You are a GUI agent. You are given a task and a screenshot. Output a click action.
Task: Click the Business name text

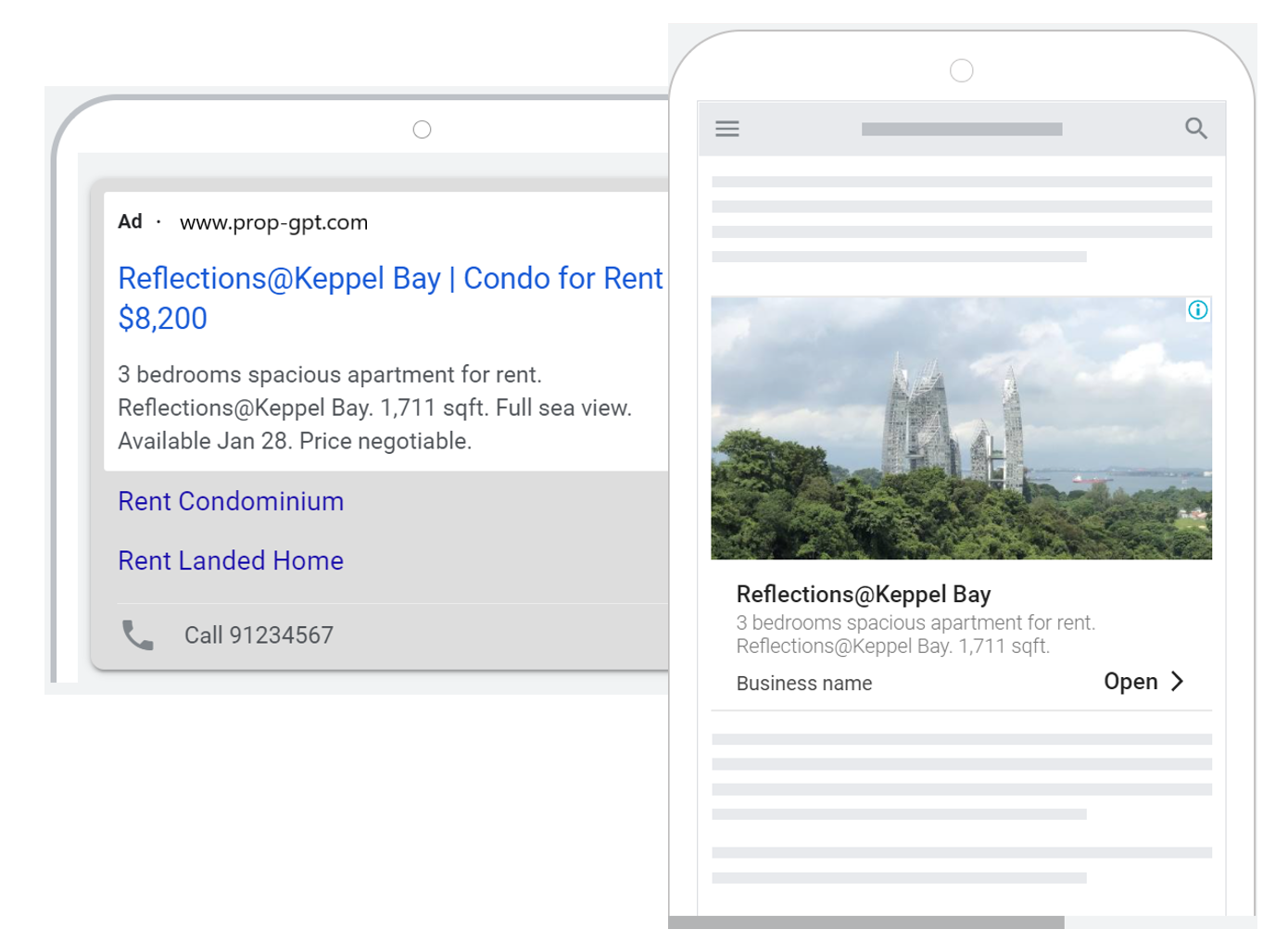point(803,684)
